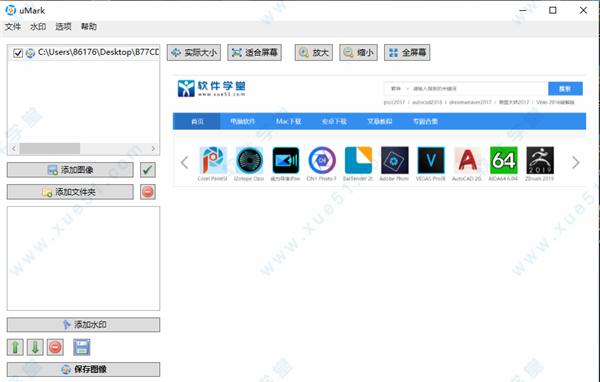This screenshot has height=382, width=600.
Task: Move watermark down with green down arrow
Action: [x=35, y=347]
